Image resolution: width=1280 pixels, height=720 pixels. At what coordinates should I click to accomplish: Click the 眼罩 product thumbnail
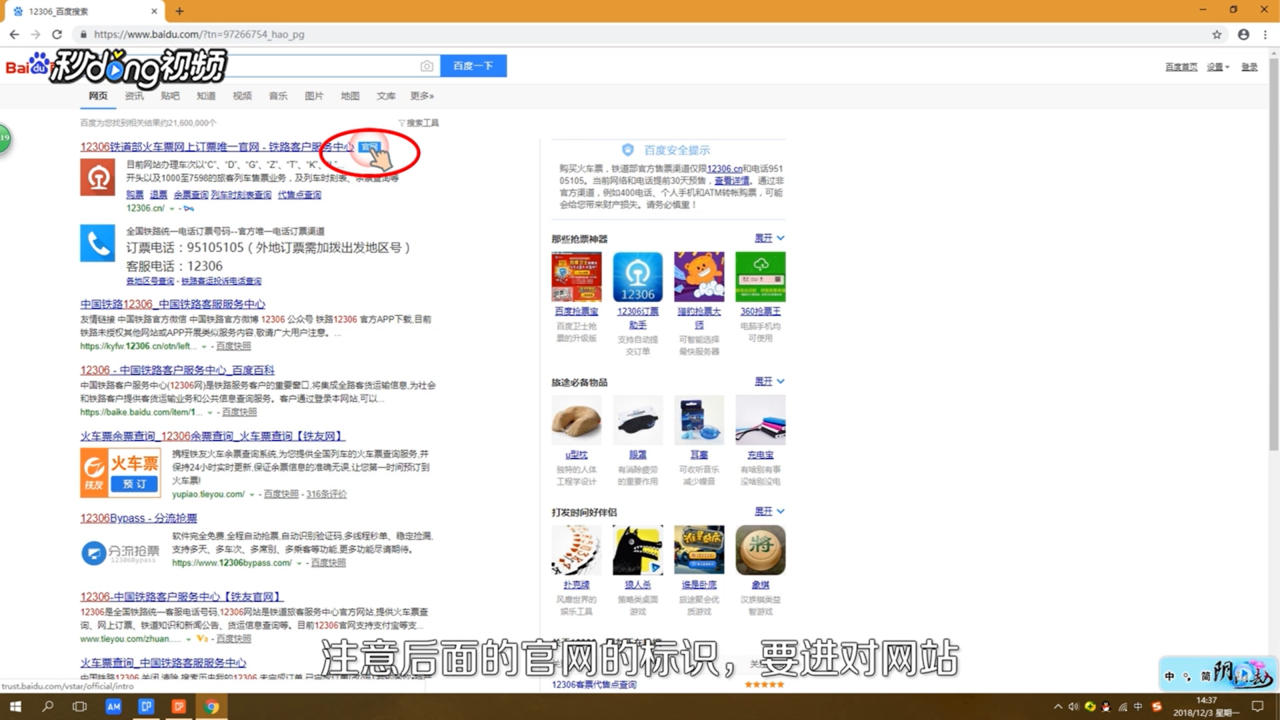click(637, 420)
